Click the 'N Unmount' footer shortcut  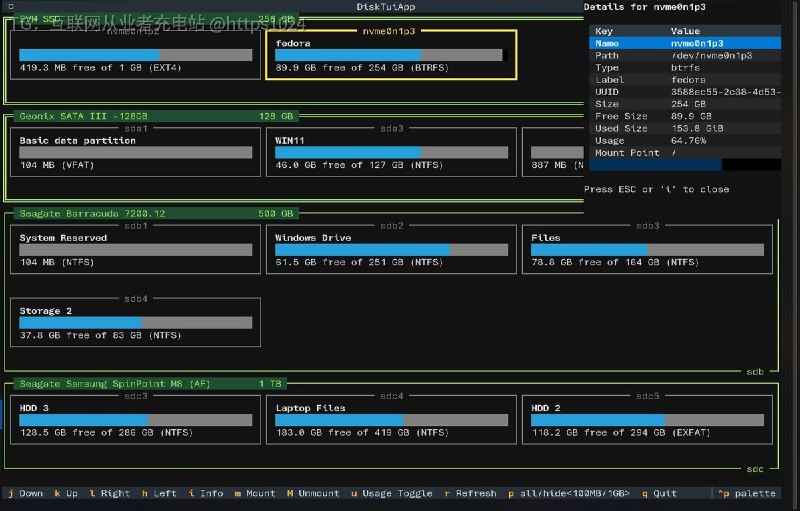pyautogui.click(x=313, y=493)
